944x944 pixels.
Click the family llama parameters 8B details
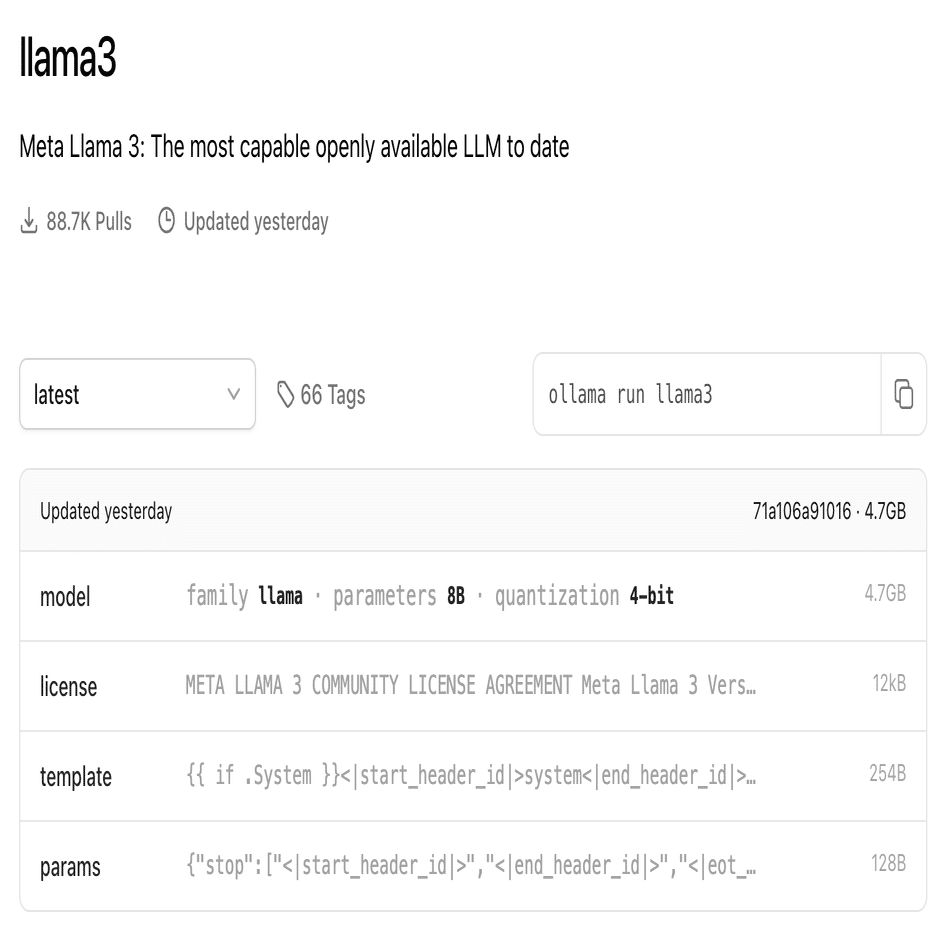point(430,597)
